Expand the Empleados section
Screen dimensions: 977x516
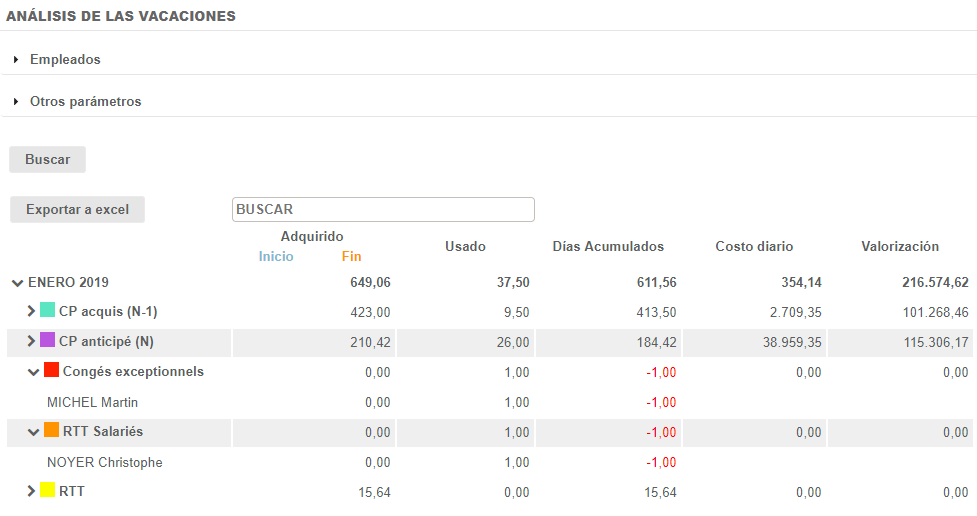pos(64,59)
